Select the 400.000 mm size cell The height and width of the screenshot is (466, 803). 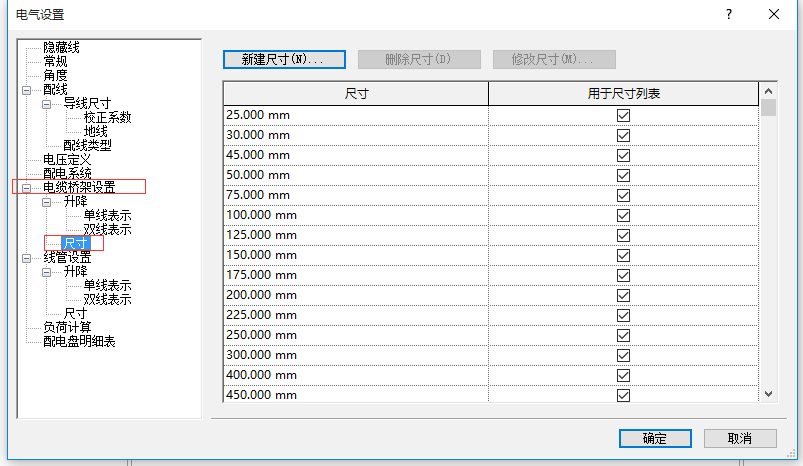point(356,375)
